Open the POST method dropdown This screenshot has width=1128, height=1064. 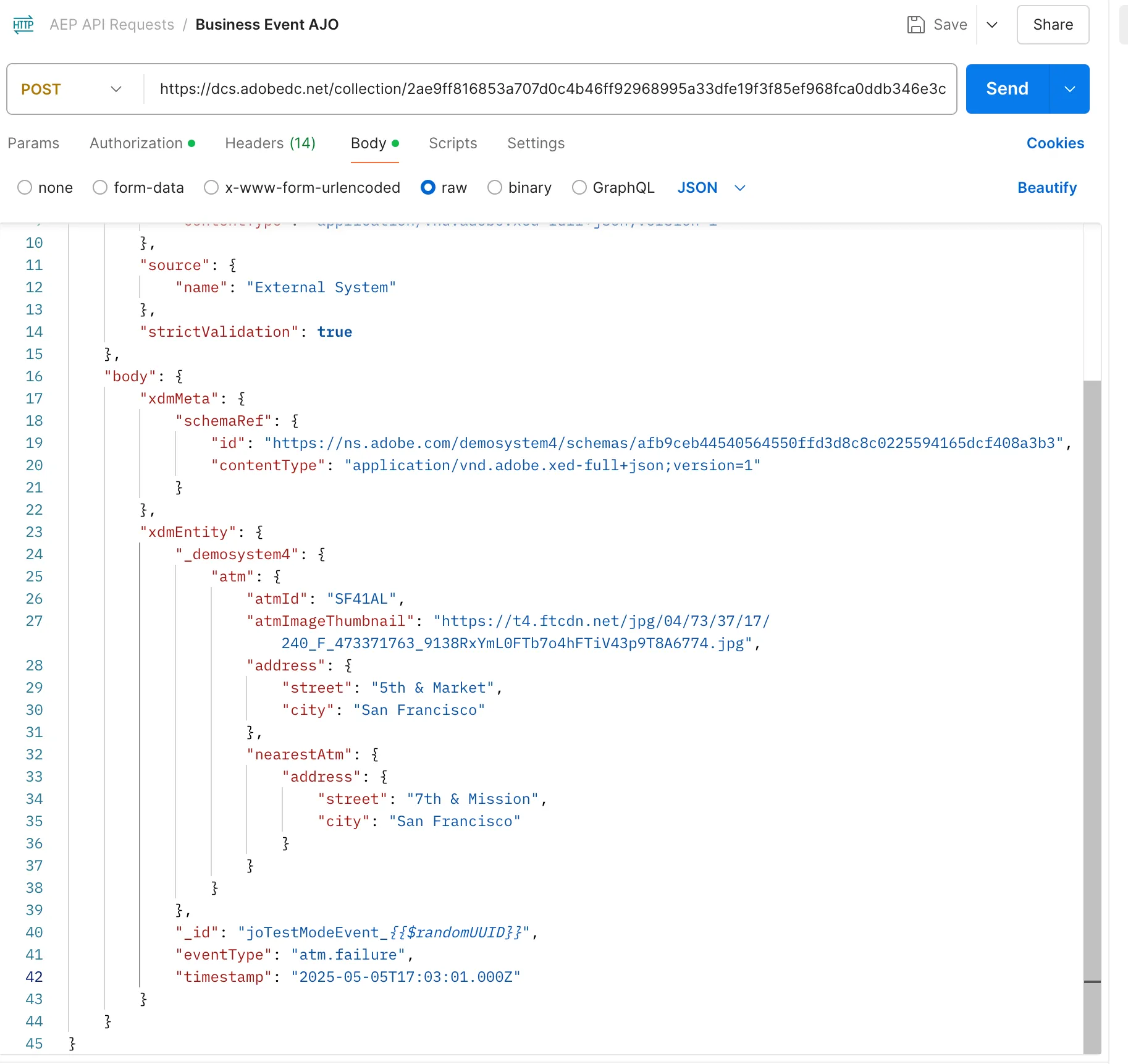[72, 89]
